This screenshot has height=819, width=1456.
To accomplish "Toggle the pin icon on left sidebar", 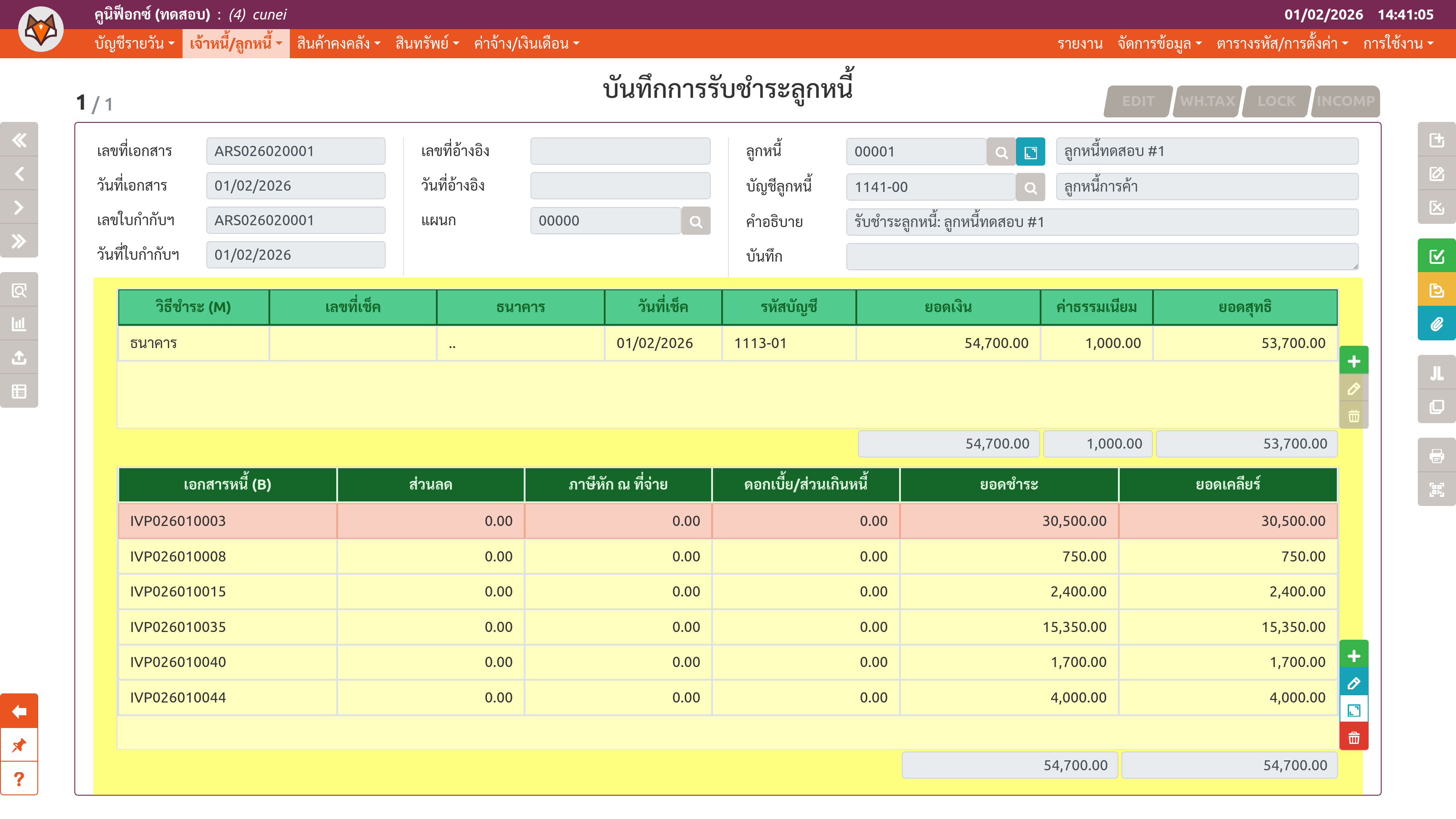I will point(19,745).
